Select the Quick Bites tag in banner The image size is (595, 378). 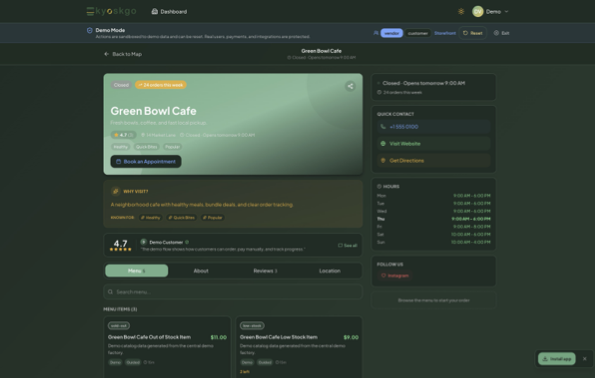[146, 147]
